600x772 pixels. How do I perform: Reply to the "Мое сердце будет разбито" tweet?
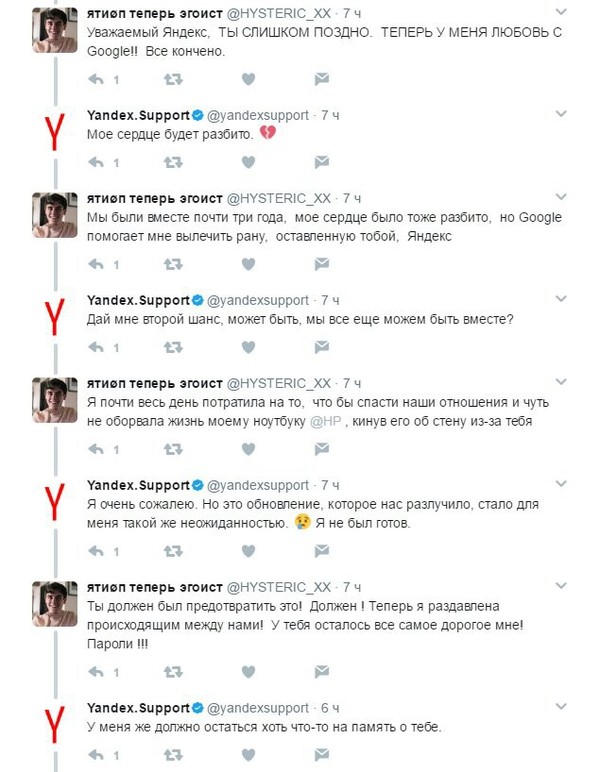coord(97,161)
